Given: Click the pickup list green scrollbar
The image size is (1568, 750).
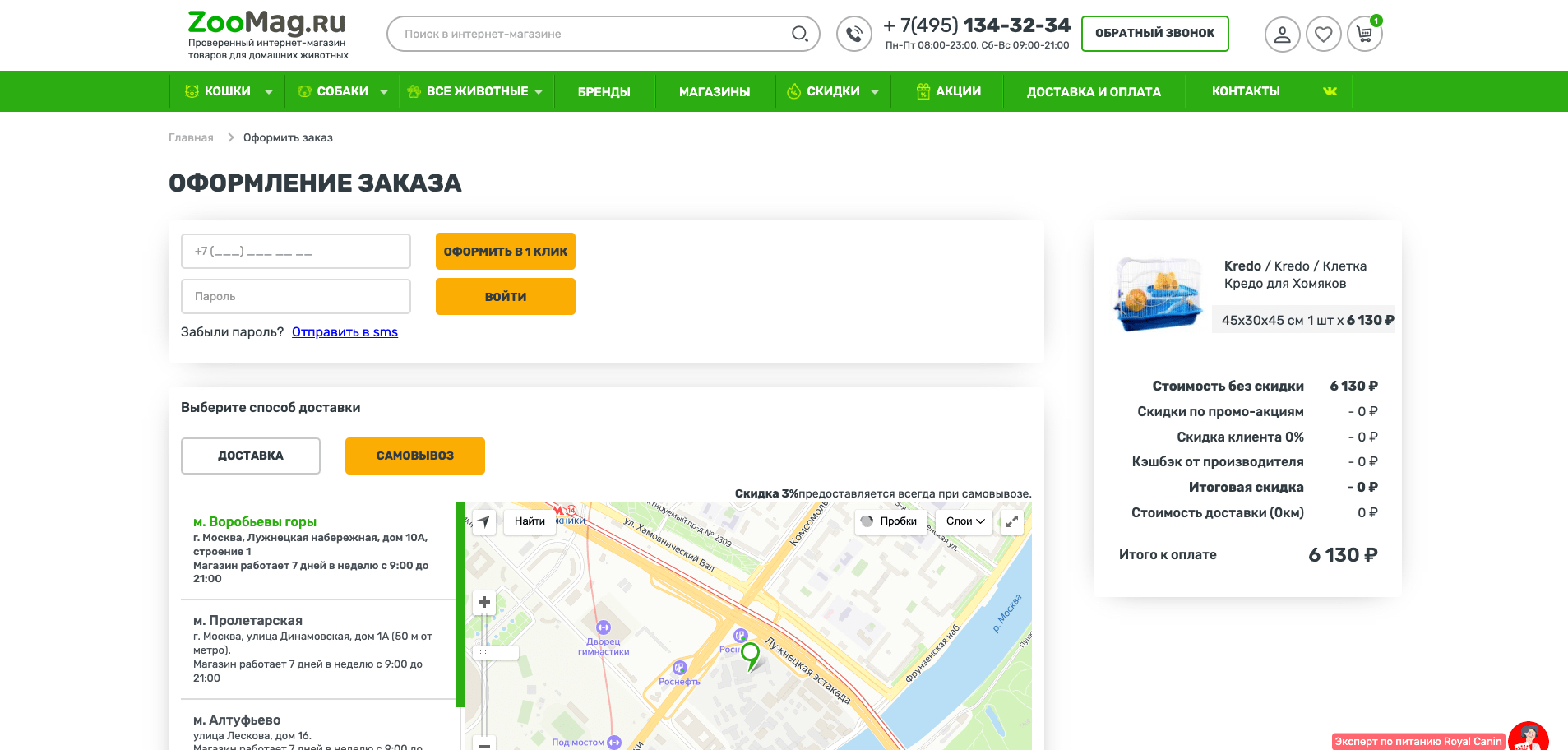Looking at the screenshot, I should pos(460,604).
